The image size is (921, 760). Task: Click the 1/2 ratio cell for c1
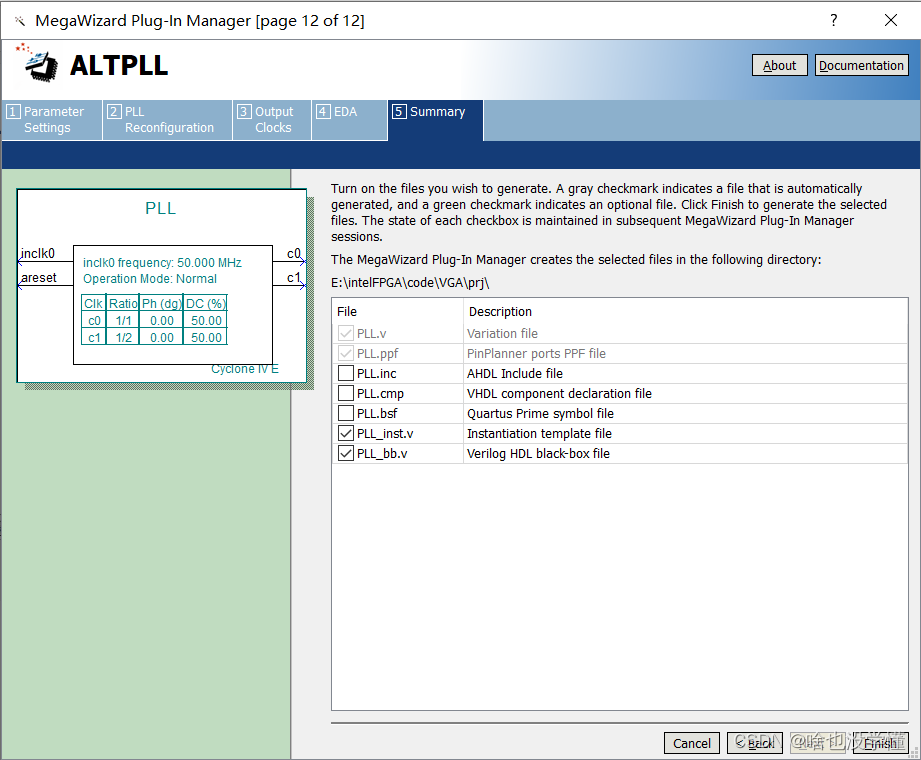point(123,338)
